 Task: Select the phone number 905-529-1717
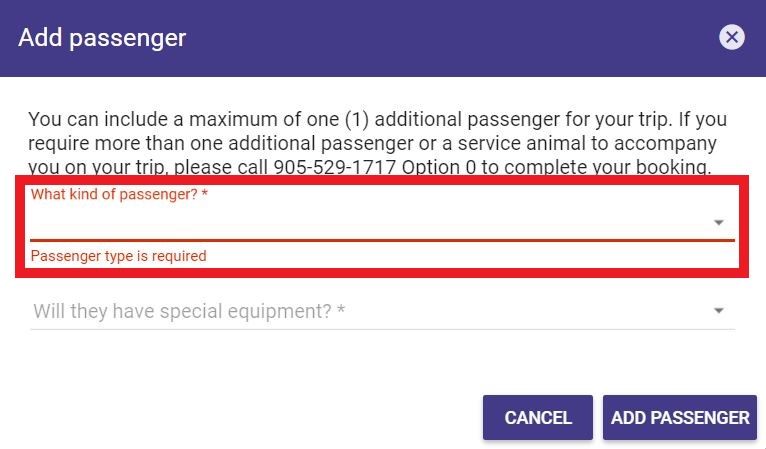tap(334, 167)
